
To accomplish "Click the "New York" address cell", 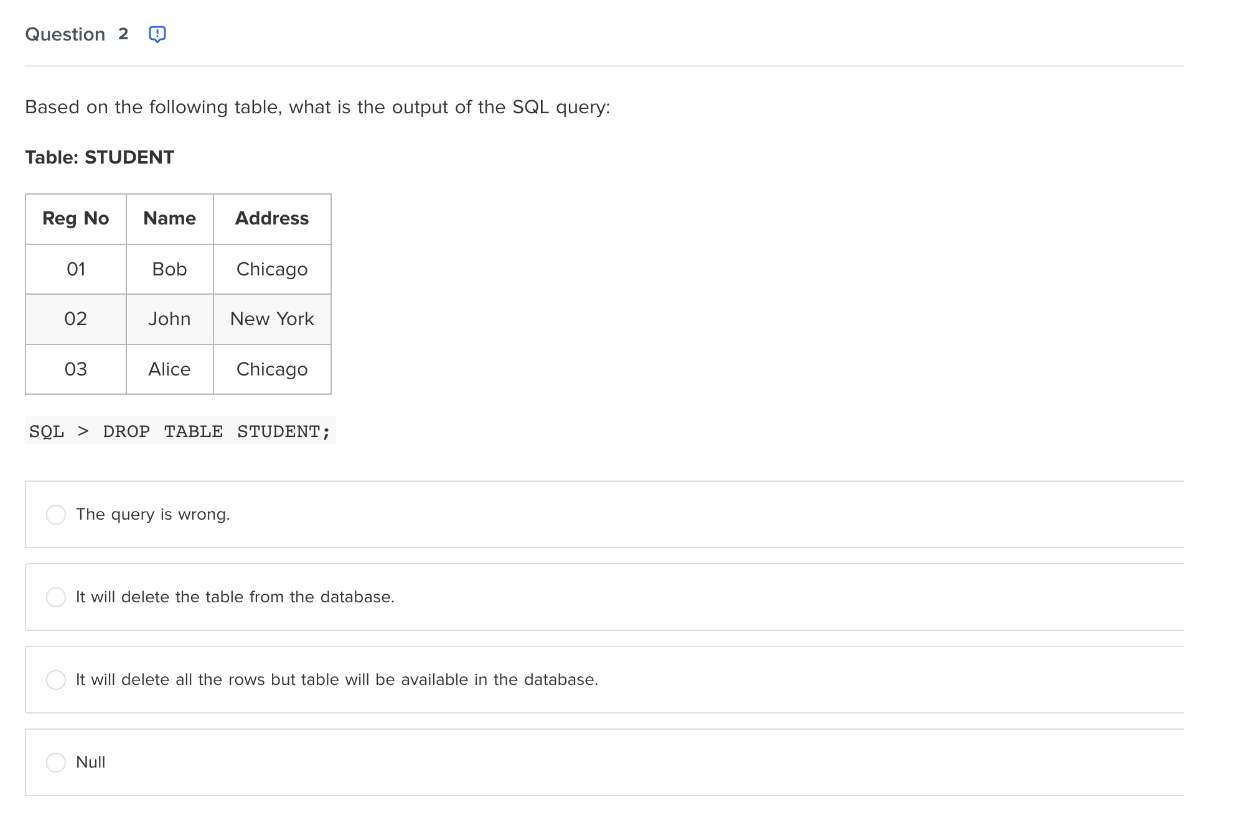I will click(272, 319).
